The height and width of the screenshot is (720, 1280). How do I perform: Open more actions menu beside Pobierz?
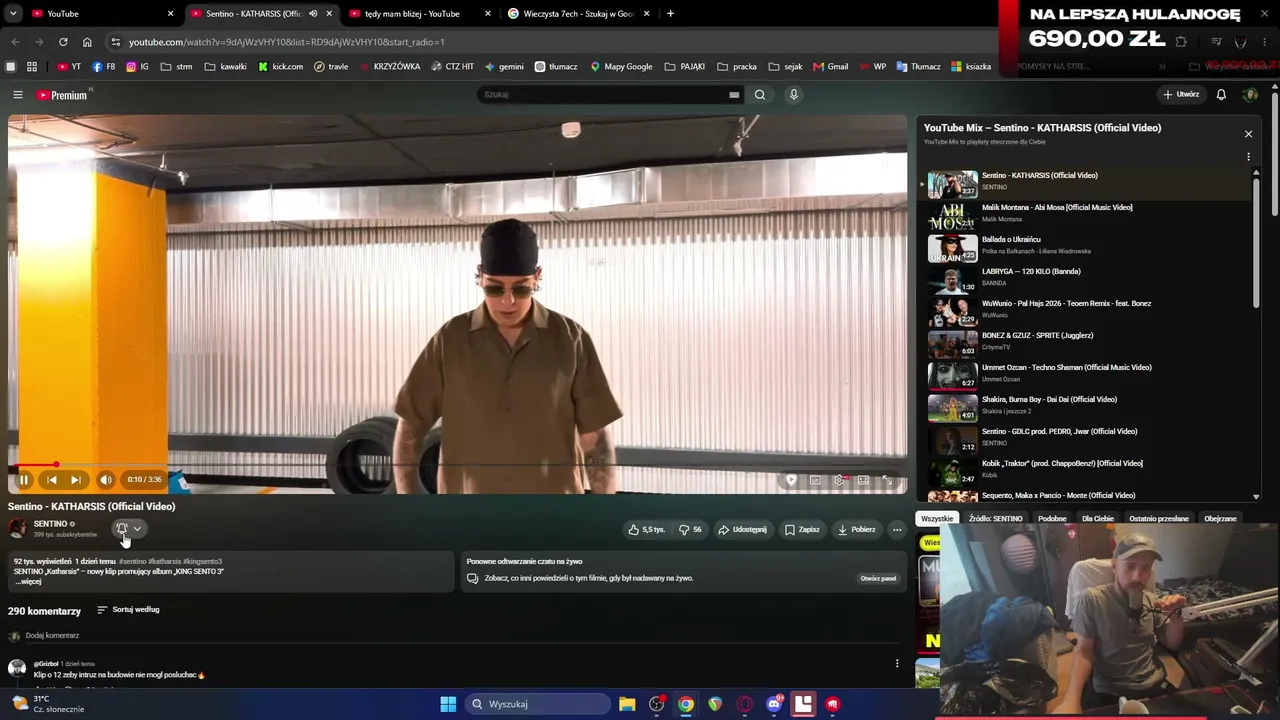click(897, 529)
